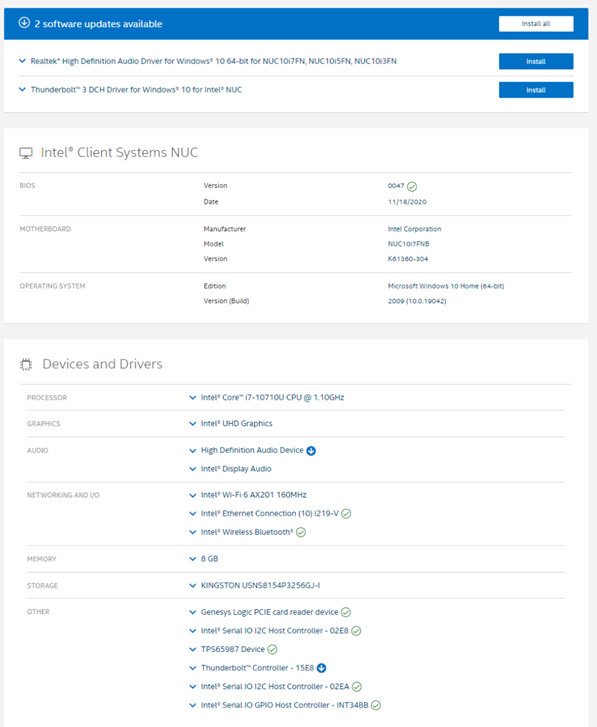
Task: Install the Realtek High Definition Audio Driver
Action: [536, 61]
